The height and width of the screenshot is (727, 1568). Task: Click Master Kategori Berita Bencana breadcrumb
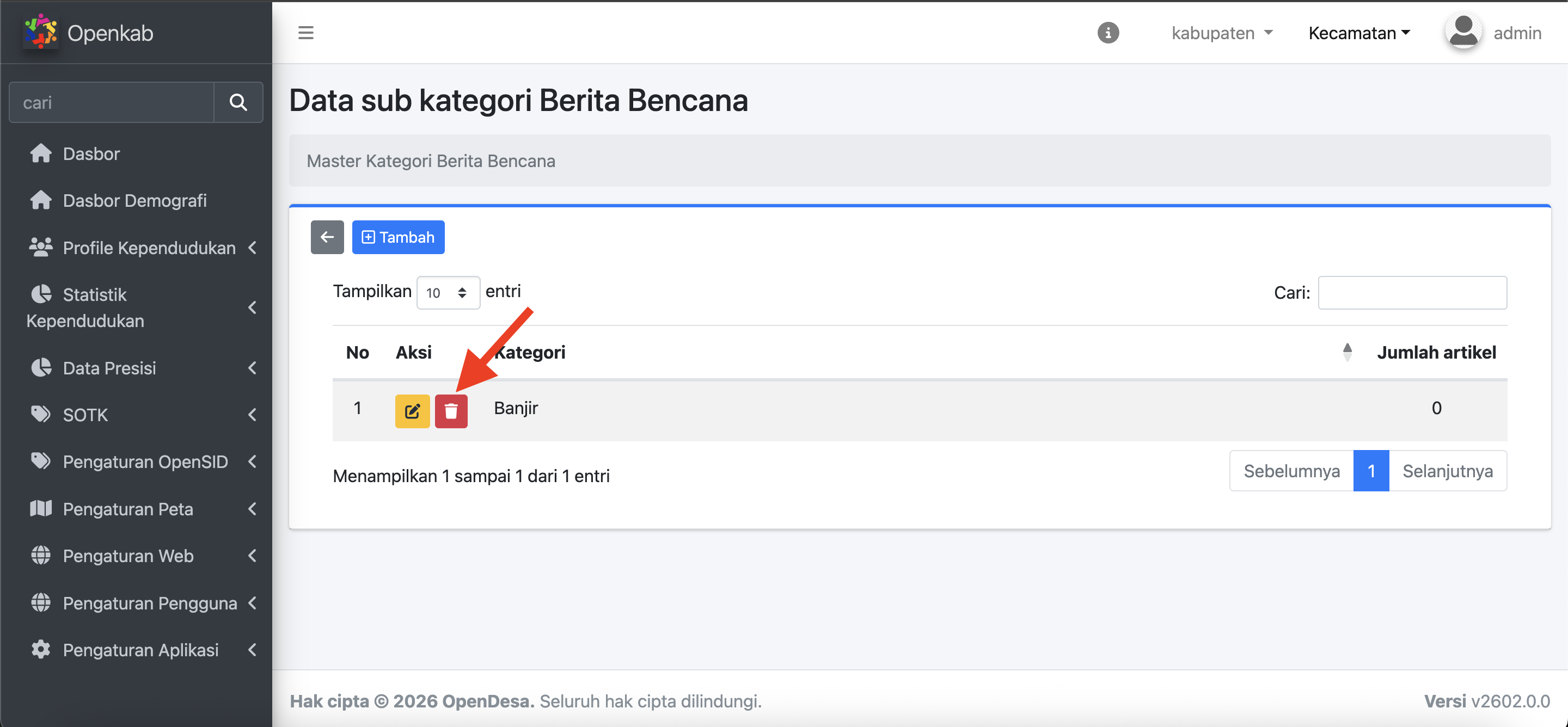point(430,161)
